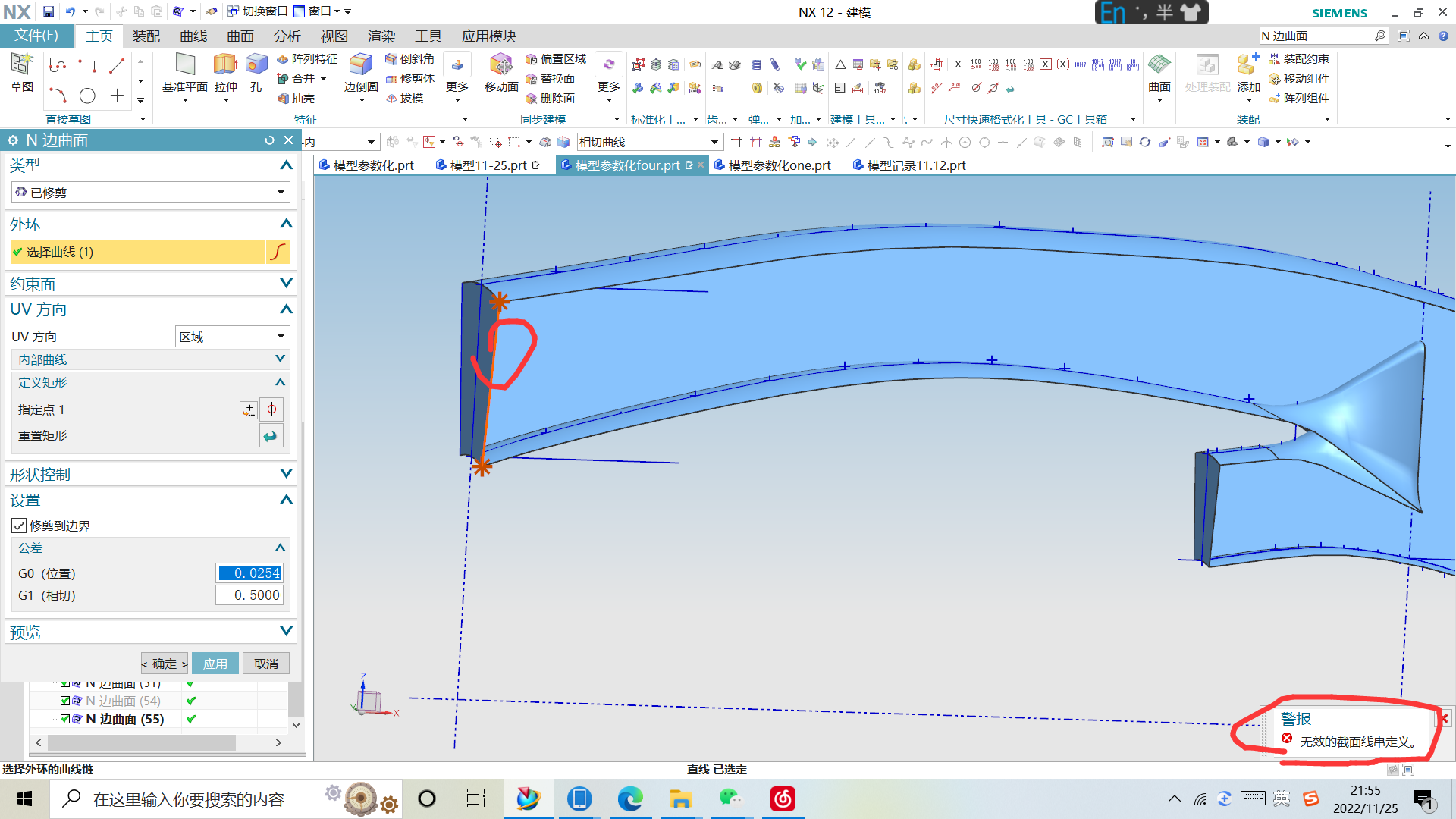Select the rectangle sketch tool
This screenshot has height=819, width=1456.
tap(87, 66)
